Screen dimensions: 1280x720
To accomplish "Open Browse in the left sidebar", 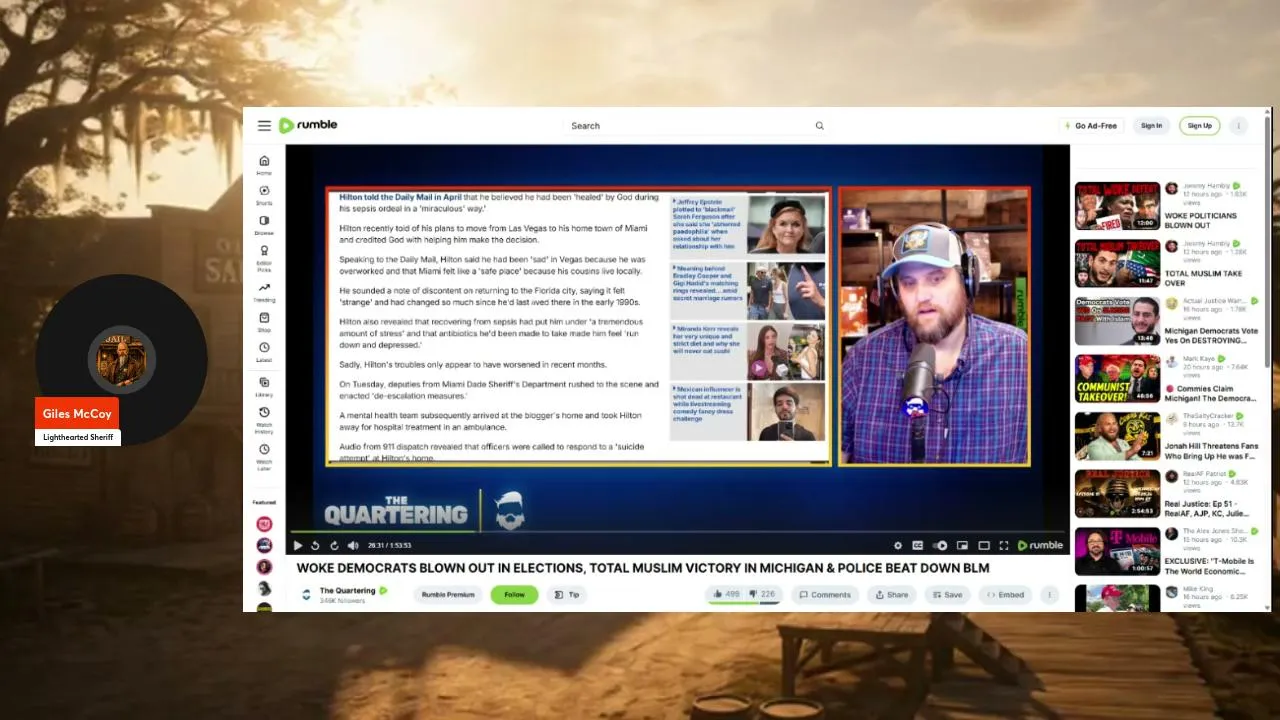I will coord(264,225).
